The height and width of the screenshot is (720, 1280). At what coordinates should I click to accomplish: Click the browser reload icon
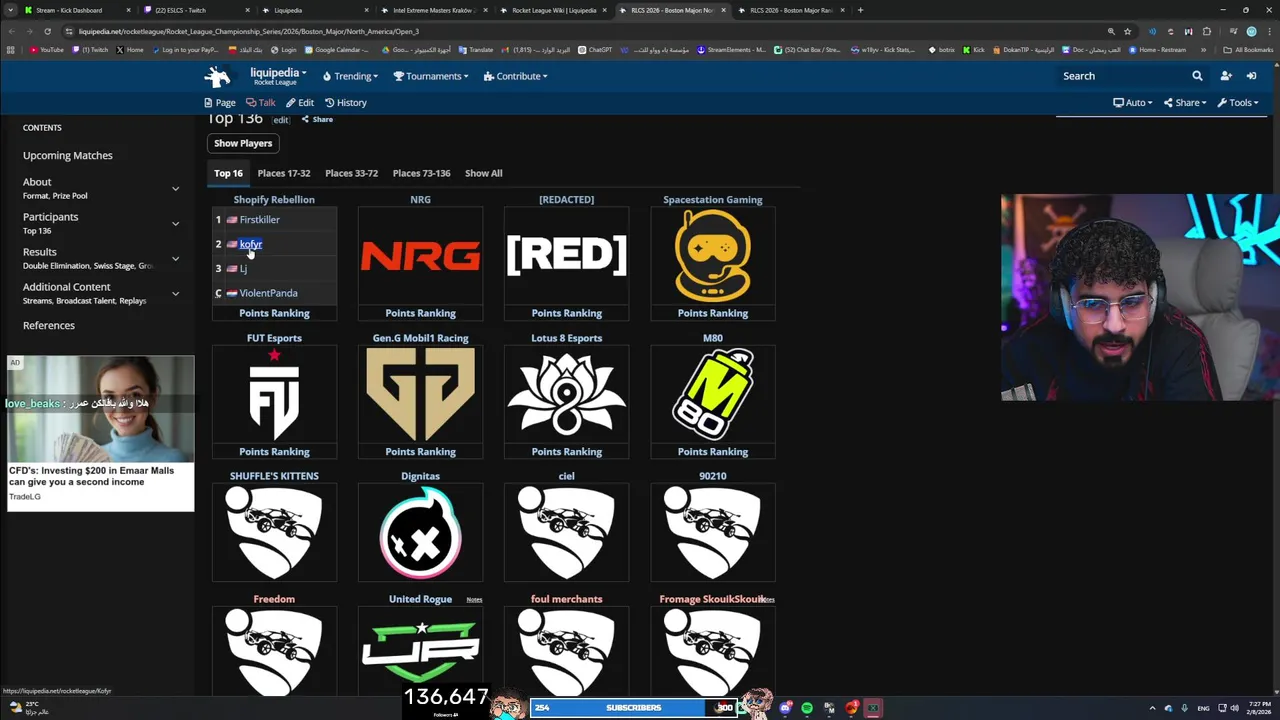tap(48, 31)
